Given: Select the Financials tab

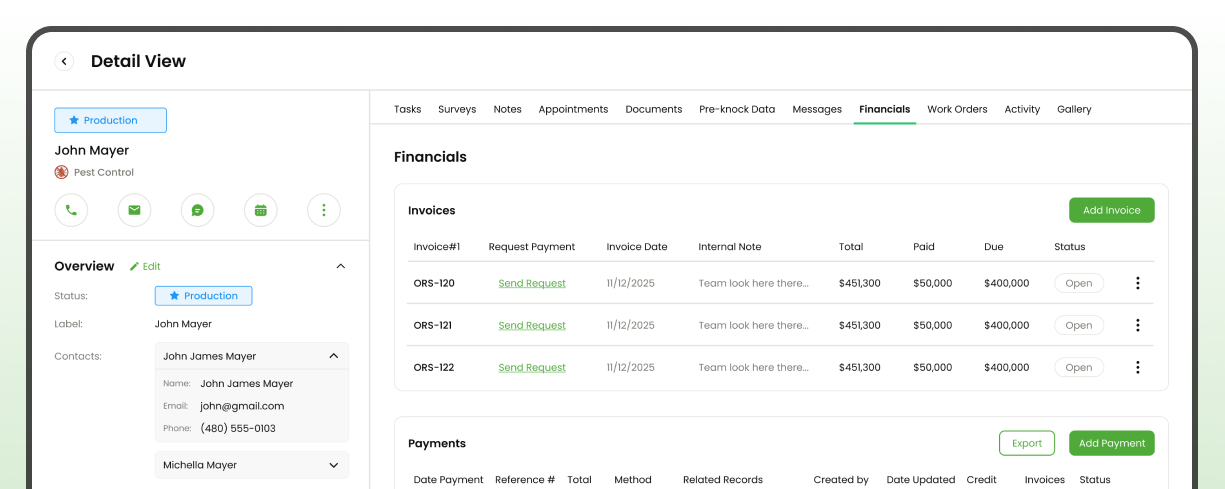Looking at the screenshot, I should [885, 109].
